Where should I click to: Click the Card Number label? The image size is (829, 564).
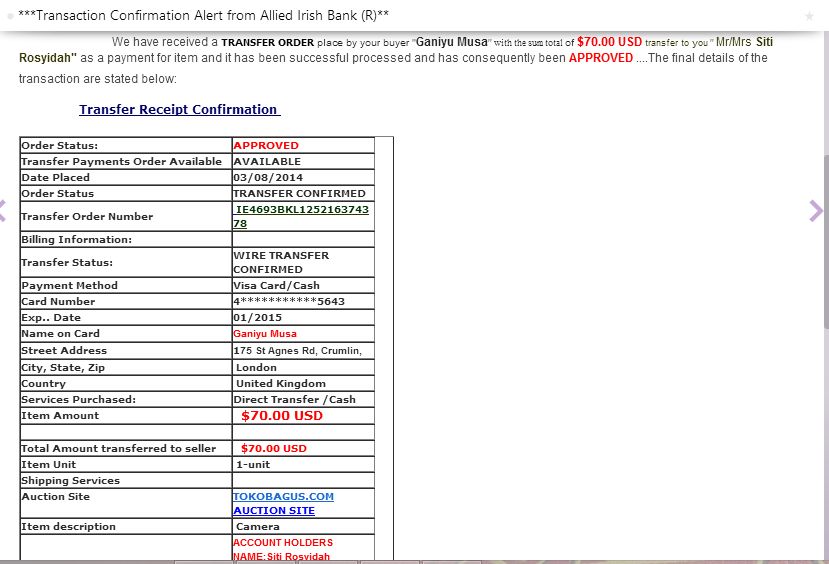tap(58, 301)
